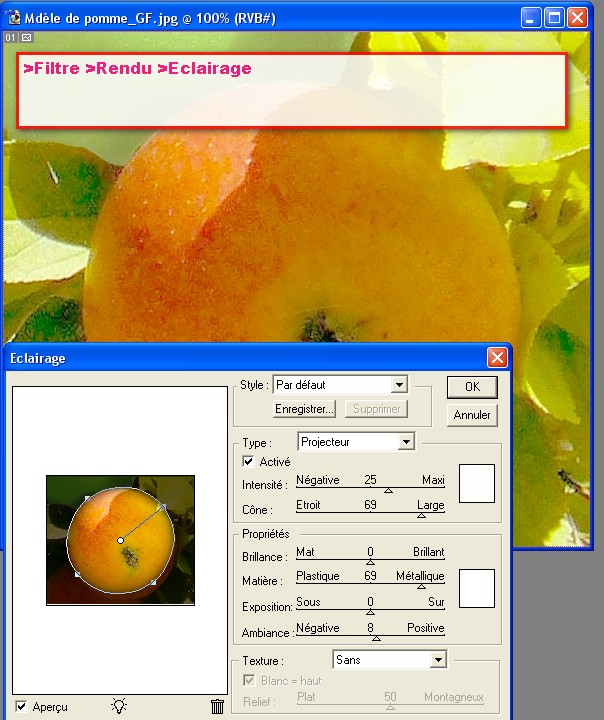Click the Matière slider handle
This screenshot has height=720, width=604.
pos(421,586)
